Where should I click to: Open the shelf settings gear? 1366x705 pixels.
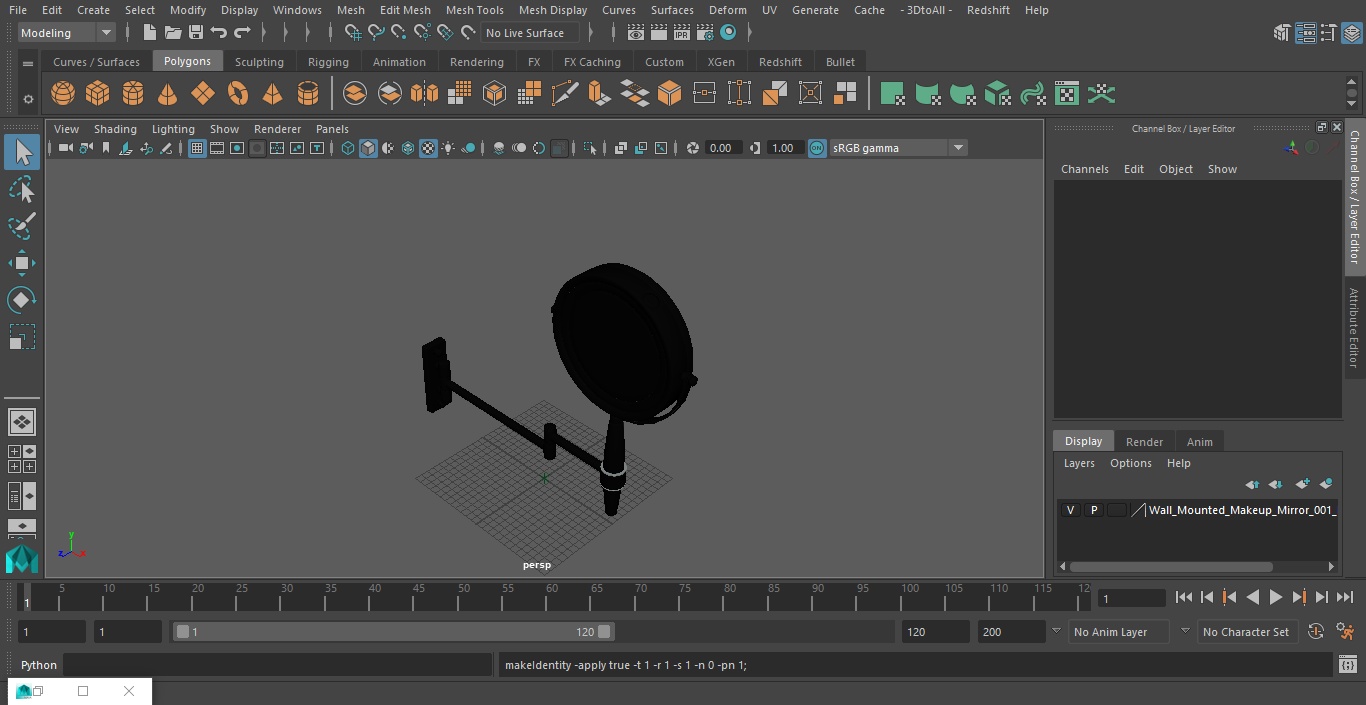pyautogui.click(x=28, y=99)
